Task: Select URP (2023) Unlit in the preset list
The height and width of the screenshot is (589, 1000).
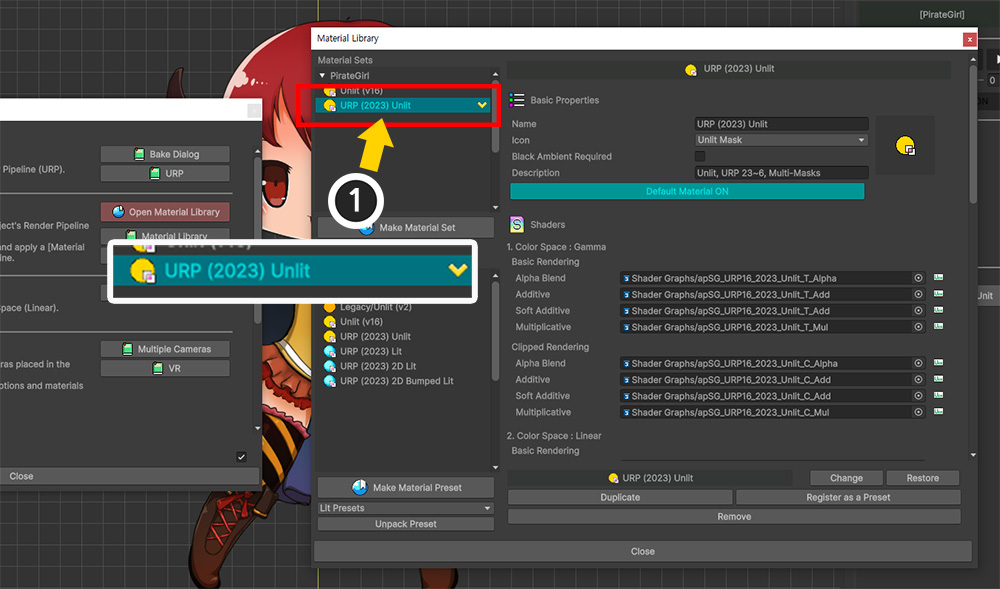Action: [x=375, y=337]
